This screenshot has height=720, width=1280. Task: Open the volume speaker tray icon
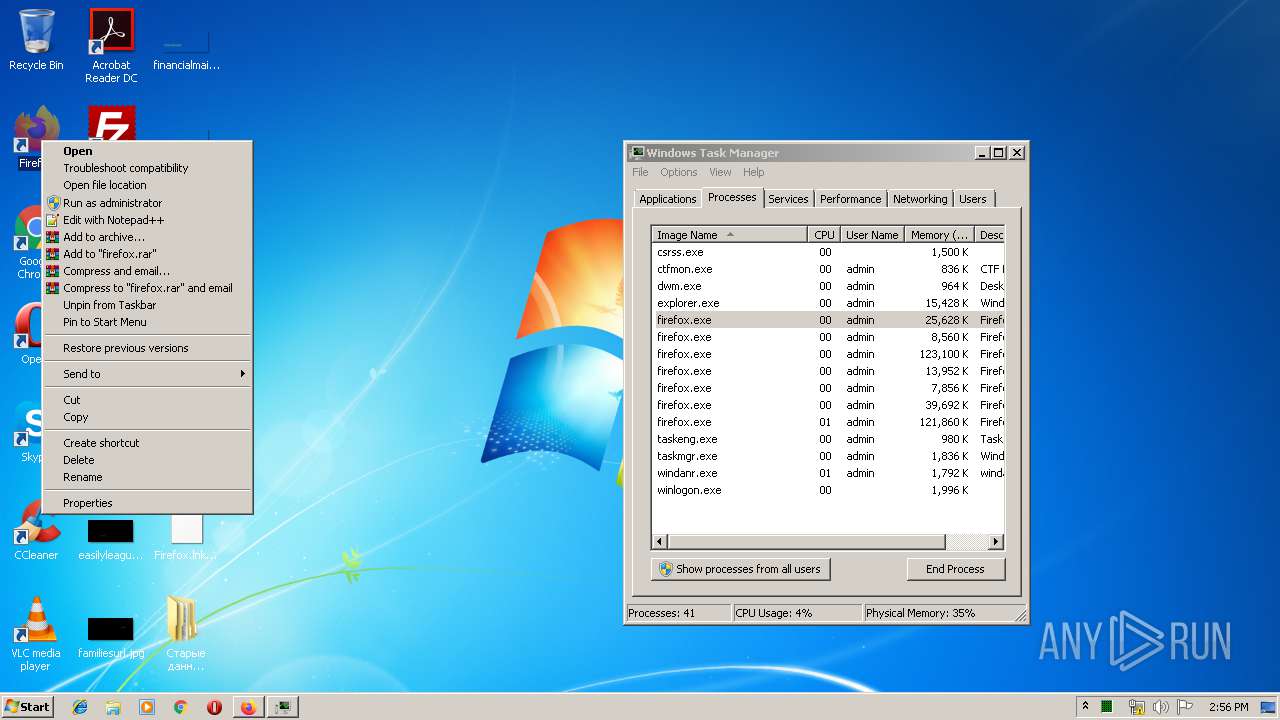tap(1160, 707)
